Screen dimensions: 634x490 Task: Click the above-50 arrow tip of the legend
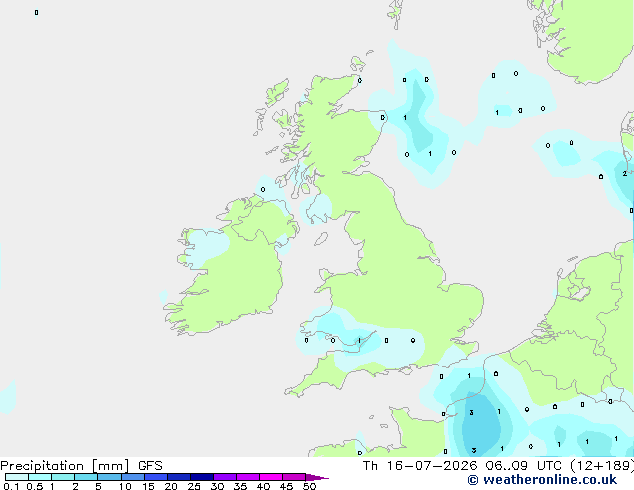317,477
